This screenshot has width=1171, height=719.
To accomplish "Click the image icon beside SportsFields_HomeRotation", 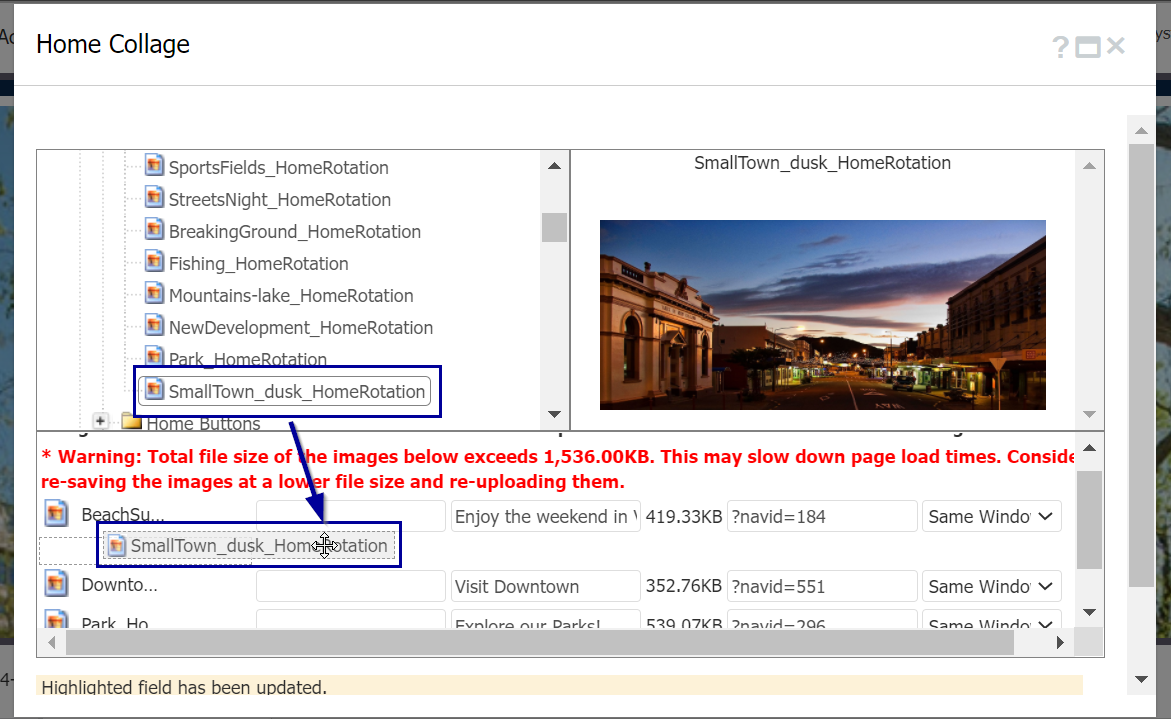I will [x=154, y=167].
